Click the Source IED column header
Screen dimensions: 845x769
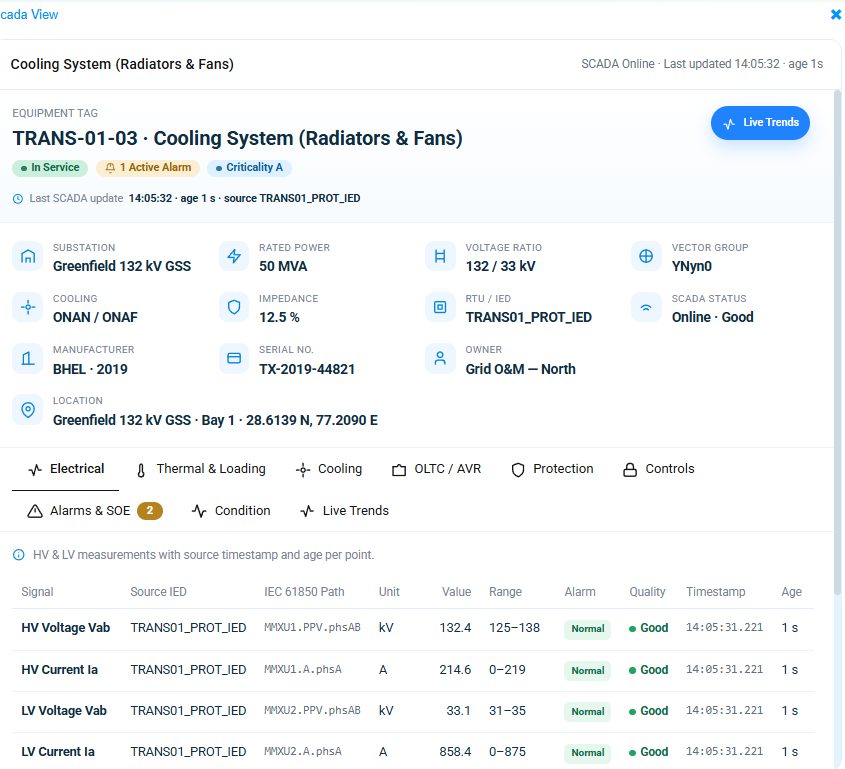[158, 592]
